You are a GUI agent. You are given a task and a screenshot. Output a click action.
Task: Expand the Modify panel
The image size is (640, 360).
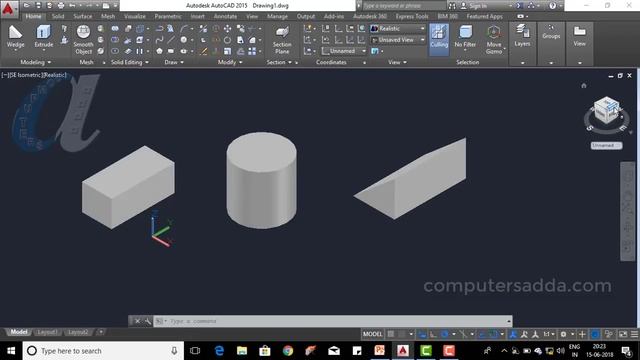pos(230,62)
